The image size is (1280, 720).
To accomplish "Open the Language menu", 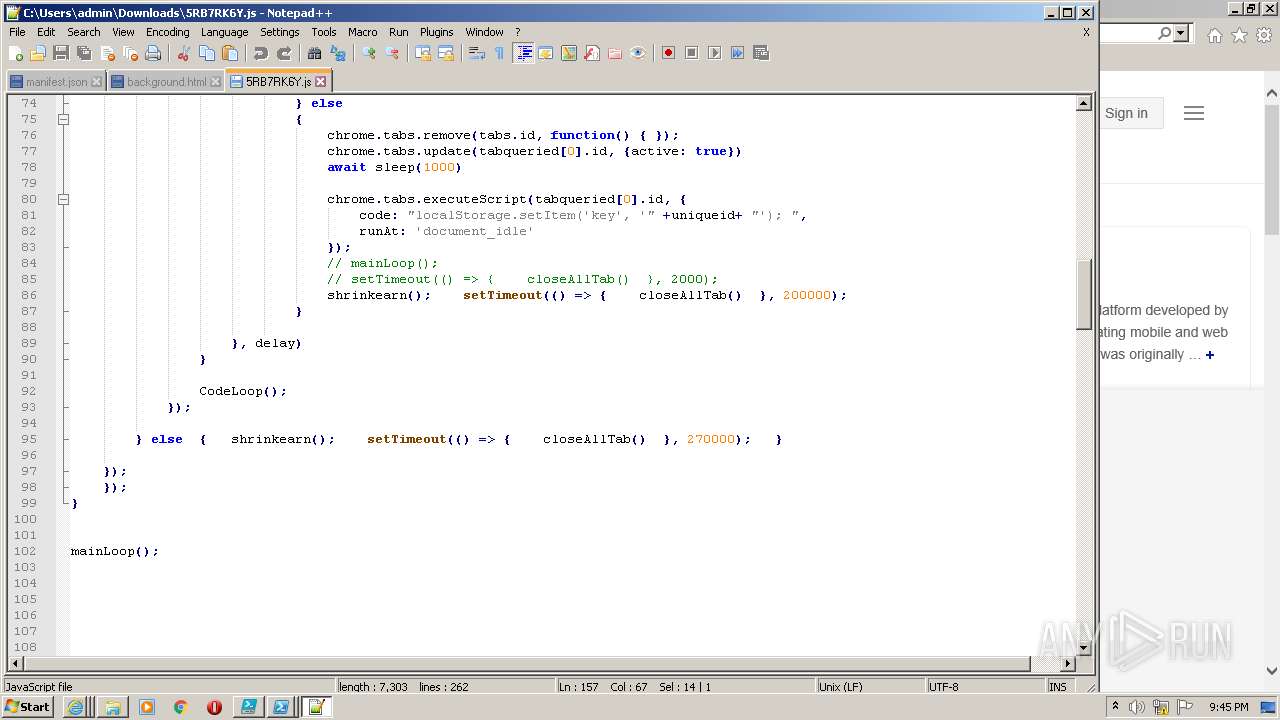I will tap(224, 32).
